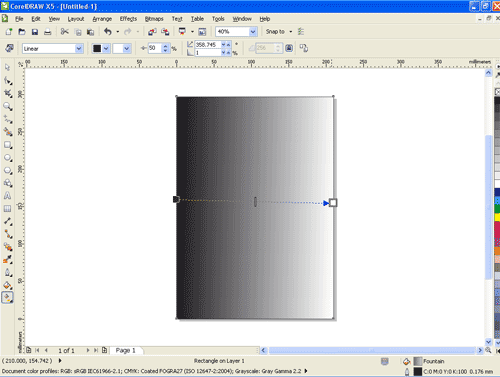Paste from clipboard
Screen dimensions: 500x377
(x=90, y=32)
